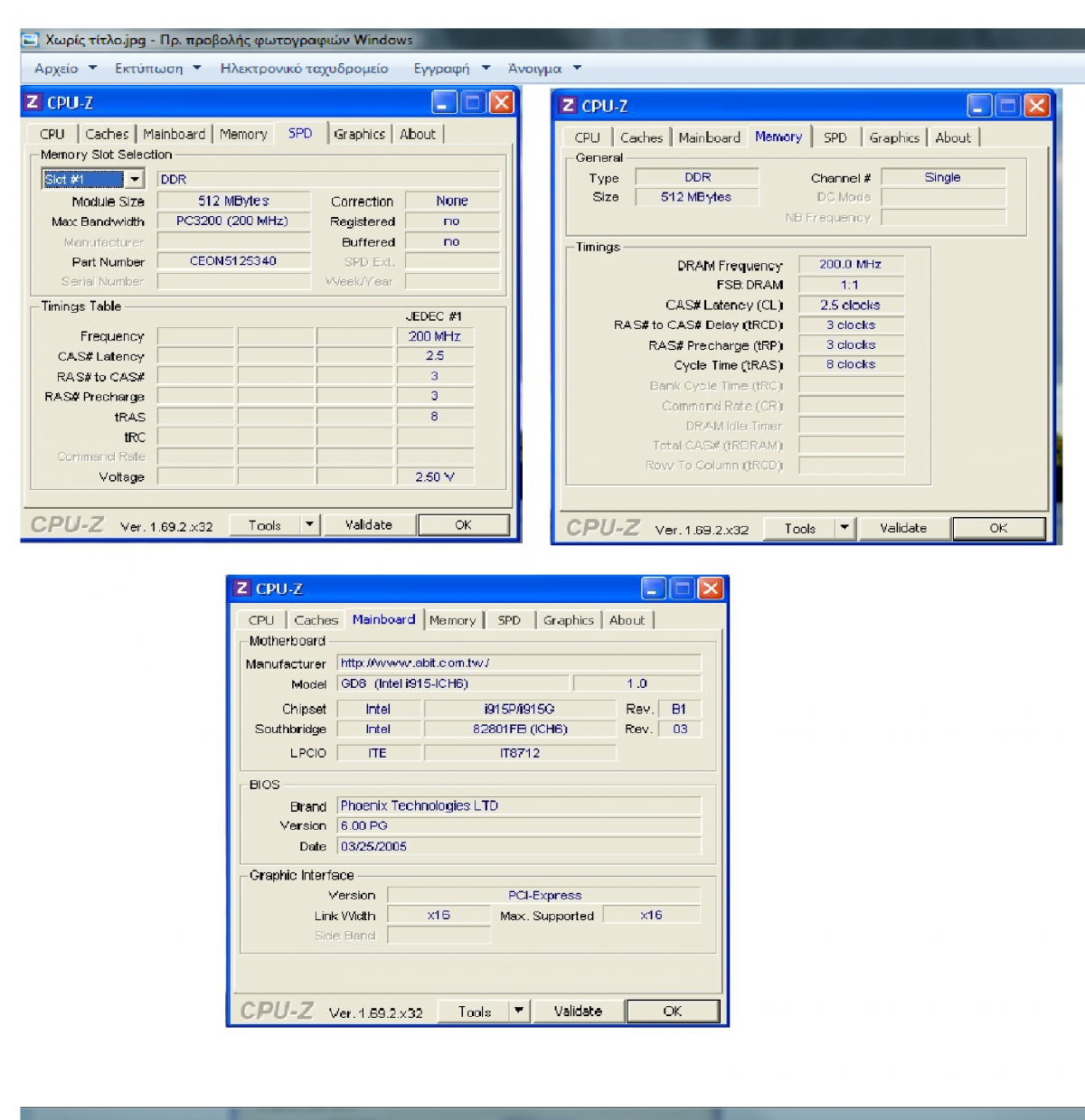The image size is (1085, 1120).
Task: Click the Voltage 2.50 V value
Action: tap(435, 476)
